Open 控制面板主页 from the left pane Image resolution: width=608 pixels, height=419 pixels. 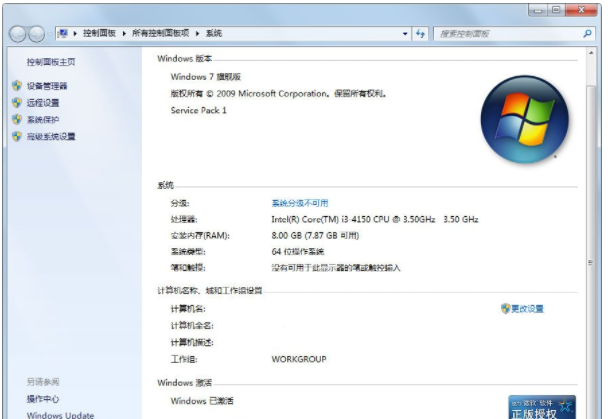(x=51, y=62)
